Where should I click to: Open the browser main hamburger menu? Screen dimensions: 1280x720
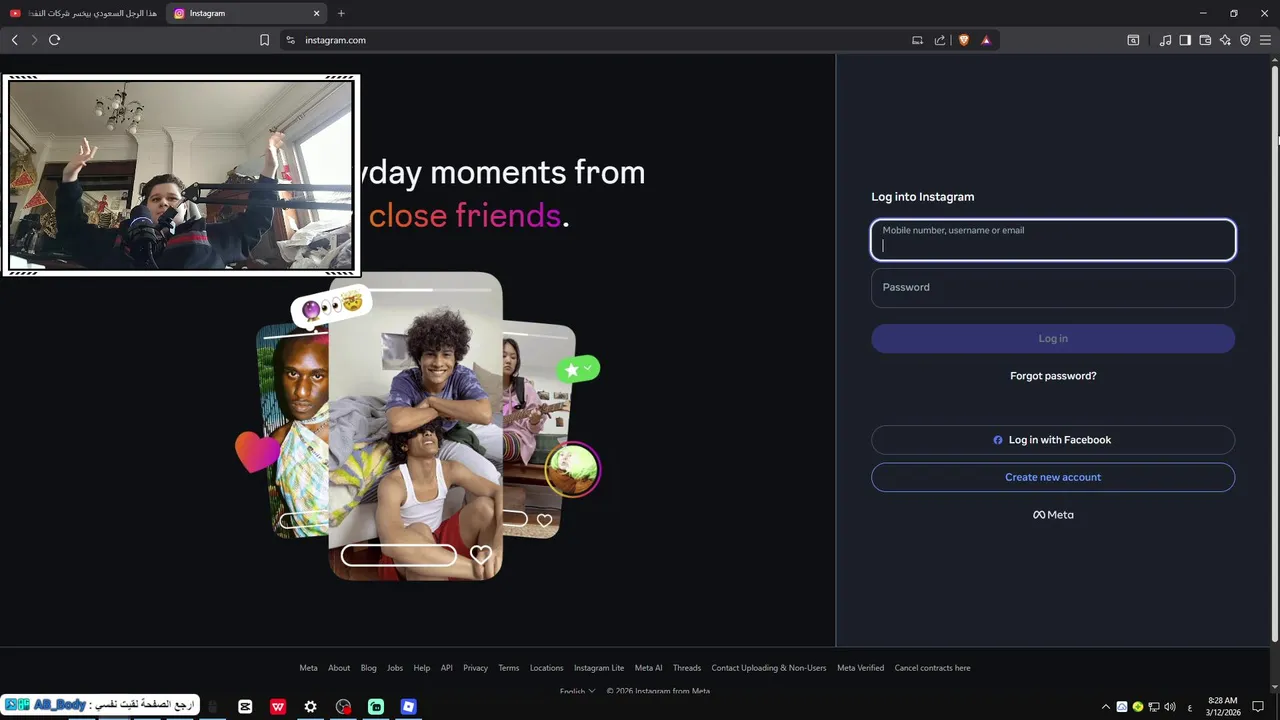point(1265,40)
